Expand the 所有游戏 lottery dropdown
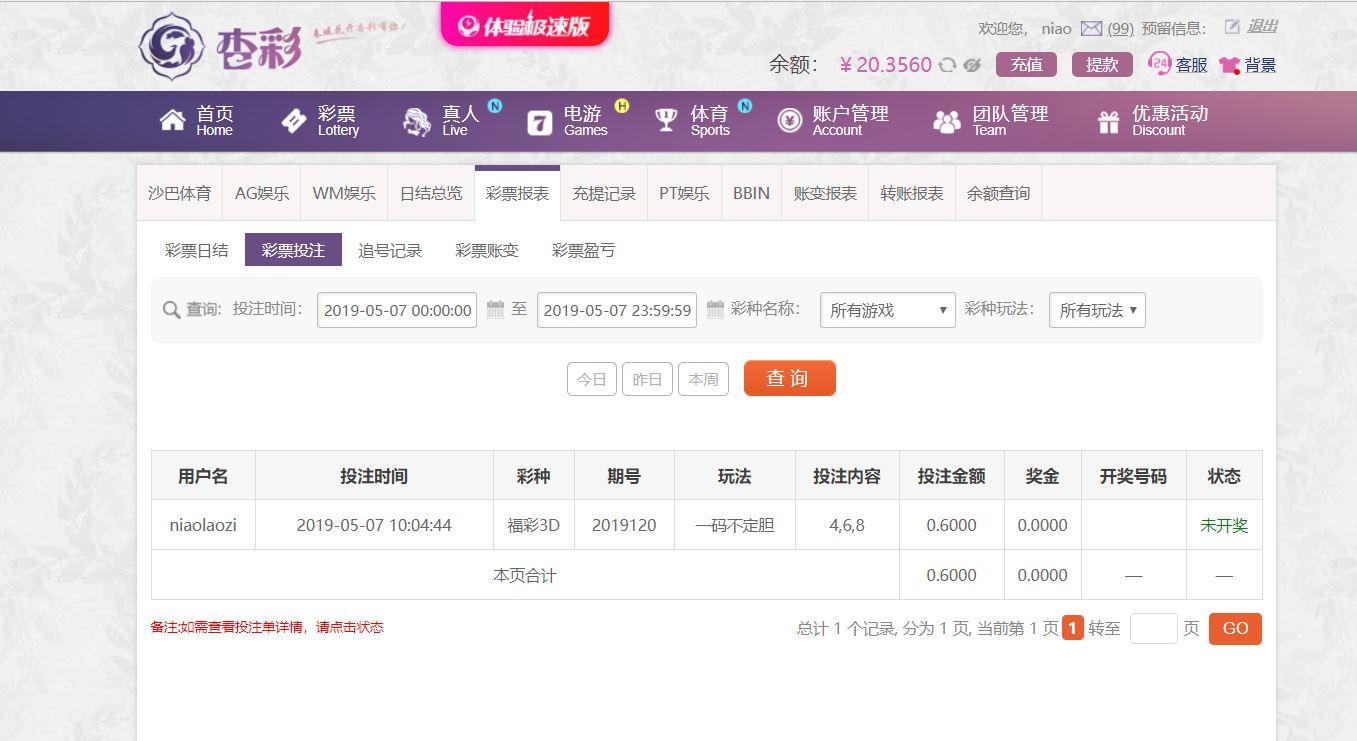 [888, 310]
